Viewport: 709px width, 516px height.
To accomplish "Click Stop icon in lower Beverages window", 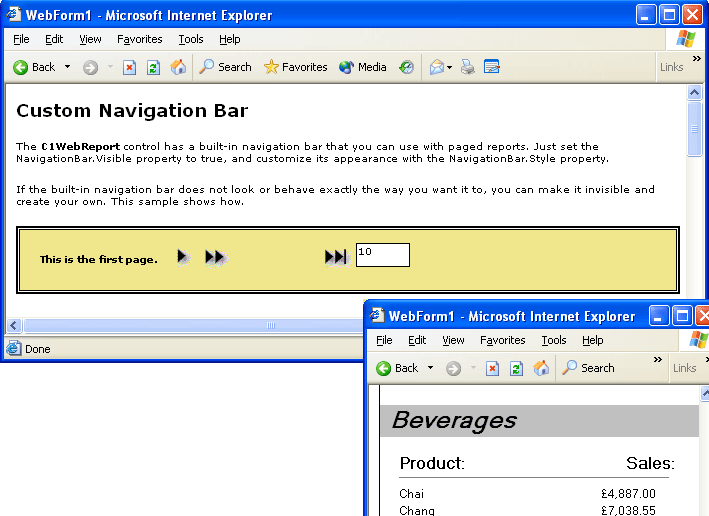I will click(x=492, y=369).
